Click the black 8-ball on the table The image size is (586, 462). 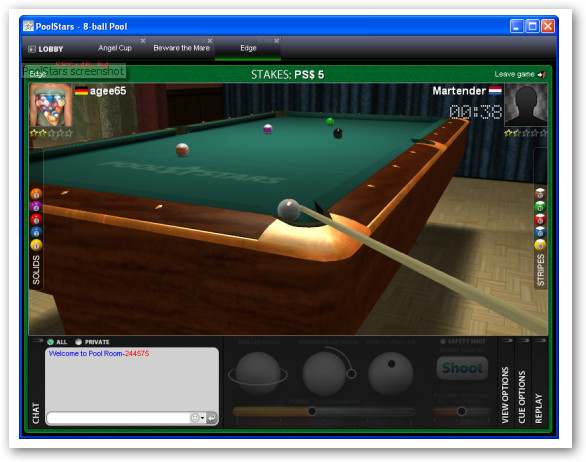(338, 133)
